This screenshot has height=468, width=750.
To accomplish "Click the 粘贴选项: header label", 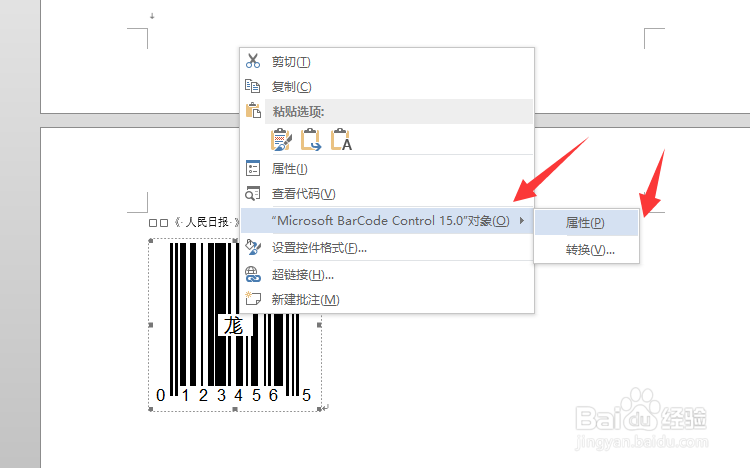I will (298, 112).
